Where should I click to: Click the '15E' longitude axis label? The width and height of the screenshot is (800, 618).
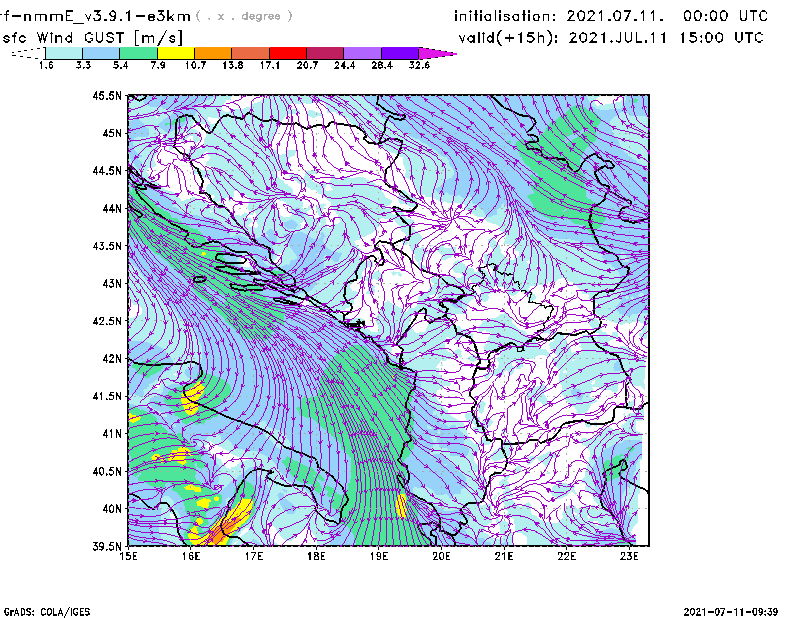click(x=128, y=556)
